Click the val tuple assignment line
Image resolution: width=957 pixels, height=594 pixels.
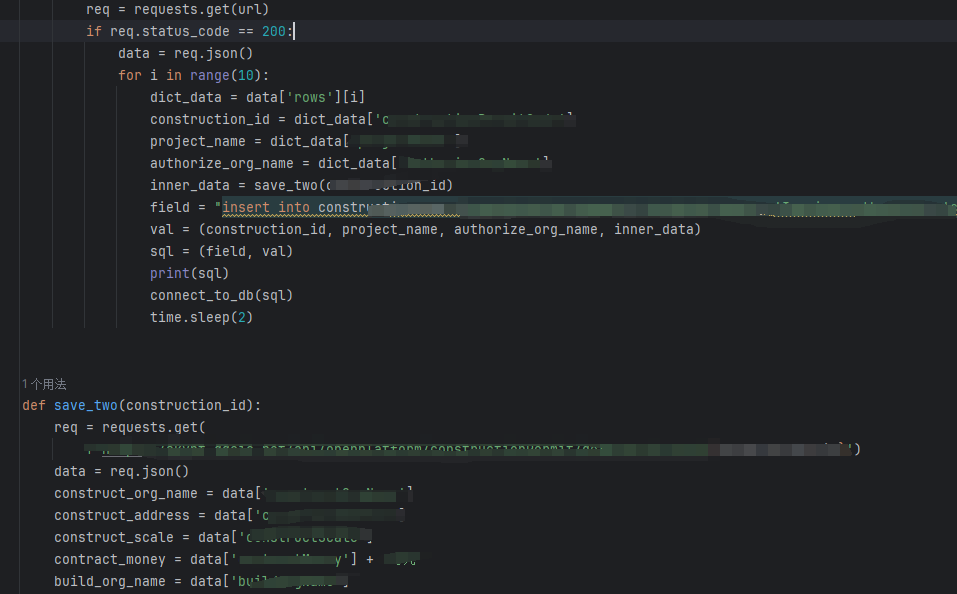pos(425,229)
